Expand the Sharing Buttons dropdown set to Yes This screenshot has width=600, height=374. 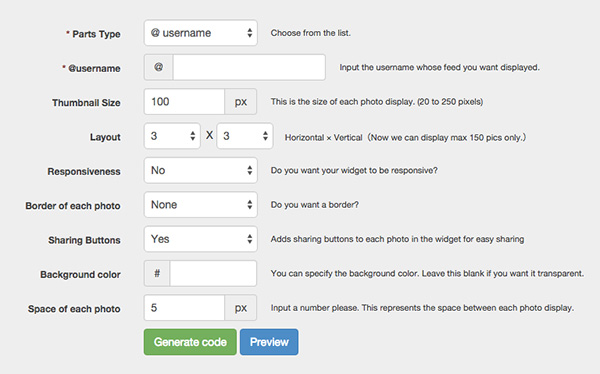tap(201, 239)
